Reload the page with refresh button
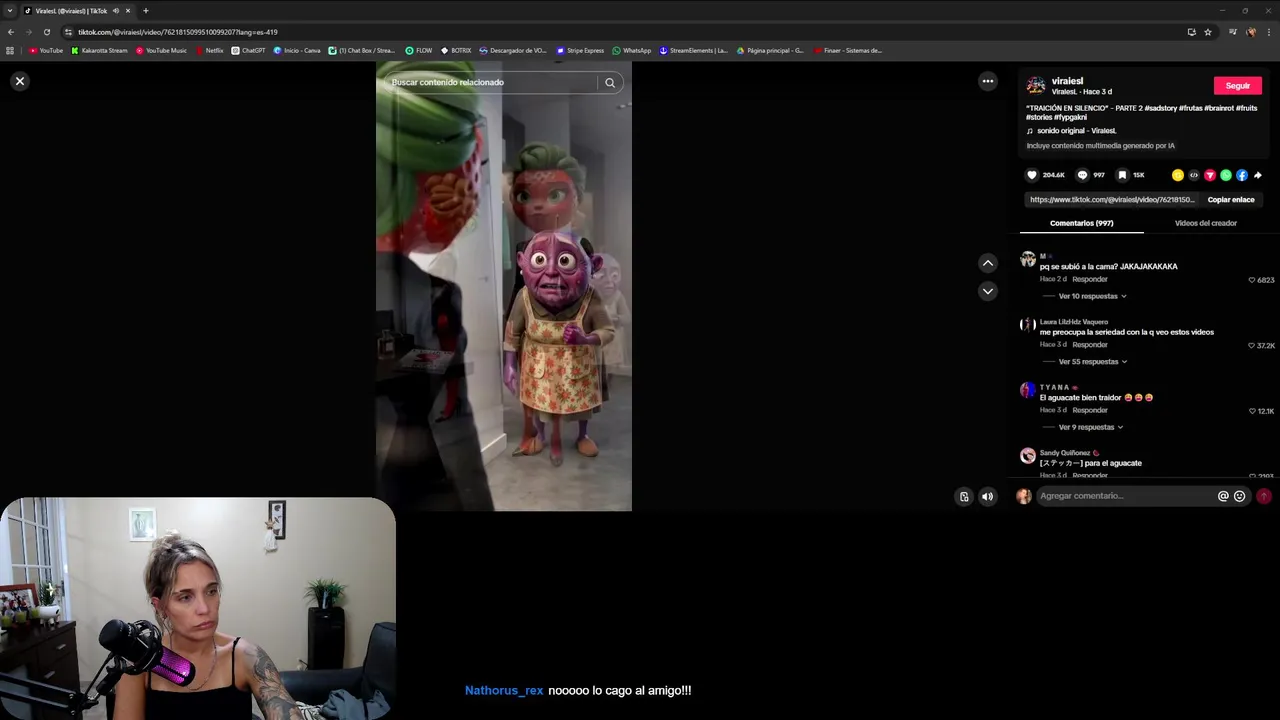Viewport: 1280px width, 720px height. [x=46, y=32]
